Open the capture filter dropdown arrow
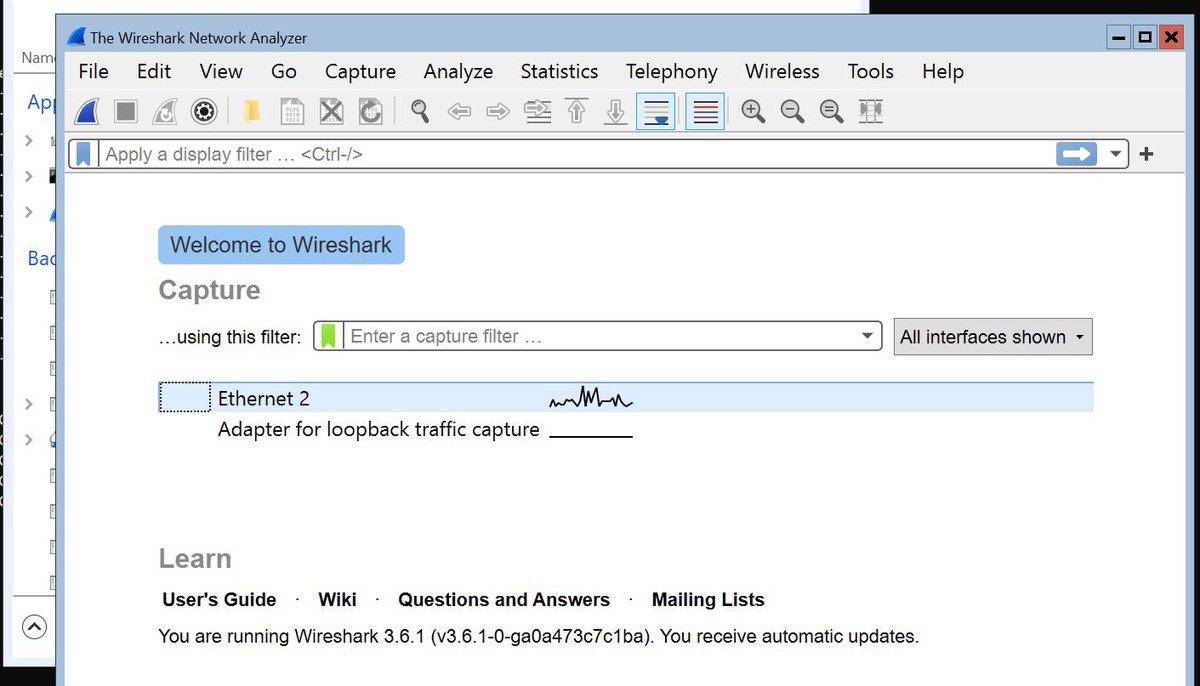Image resolution: width=1200 pixels, height=686 pixels. click(867, 336)
